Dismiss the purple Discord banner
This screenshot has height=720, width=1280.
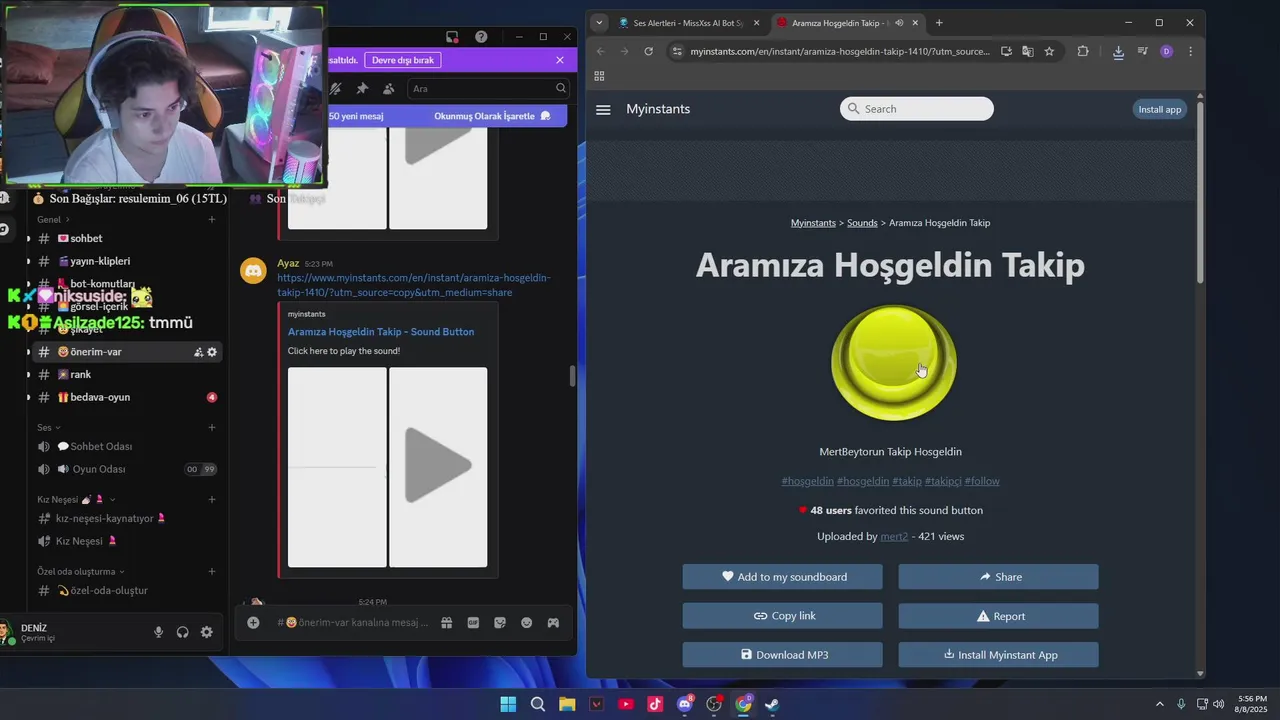coord(560,60)
